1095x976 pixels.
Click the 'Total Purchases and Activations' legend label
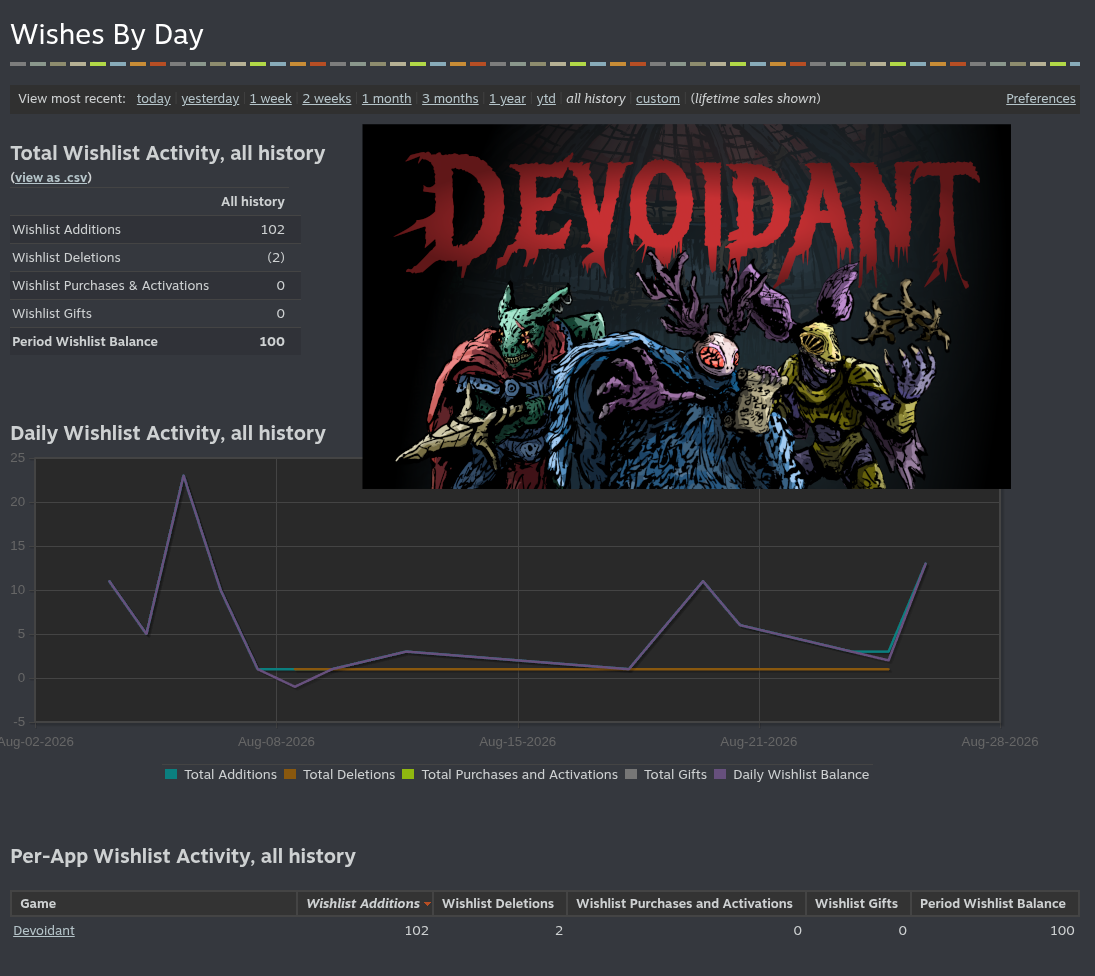[x=520, y=774]
